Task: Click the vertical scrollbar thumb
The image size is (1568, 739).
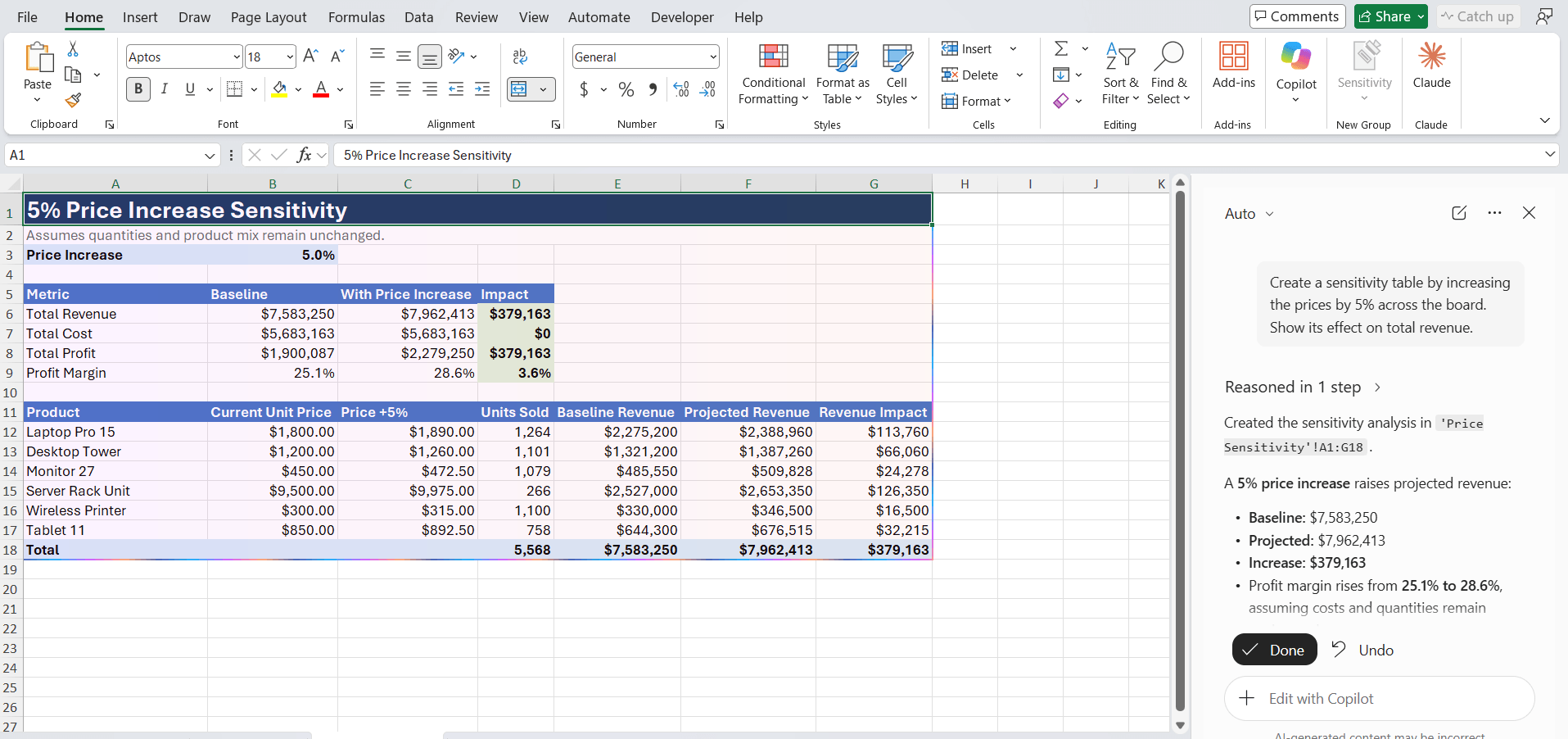Action: click(x=1180, y=451)
